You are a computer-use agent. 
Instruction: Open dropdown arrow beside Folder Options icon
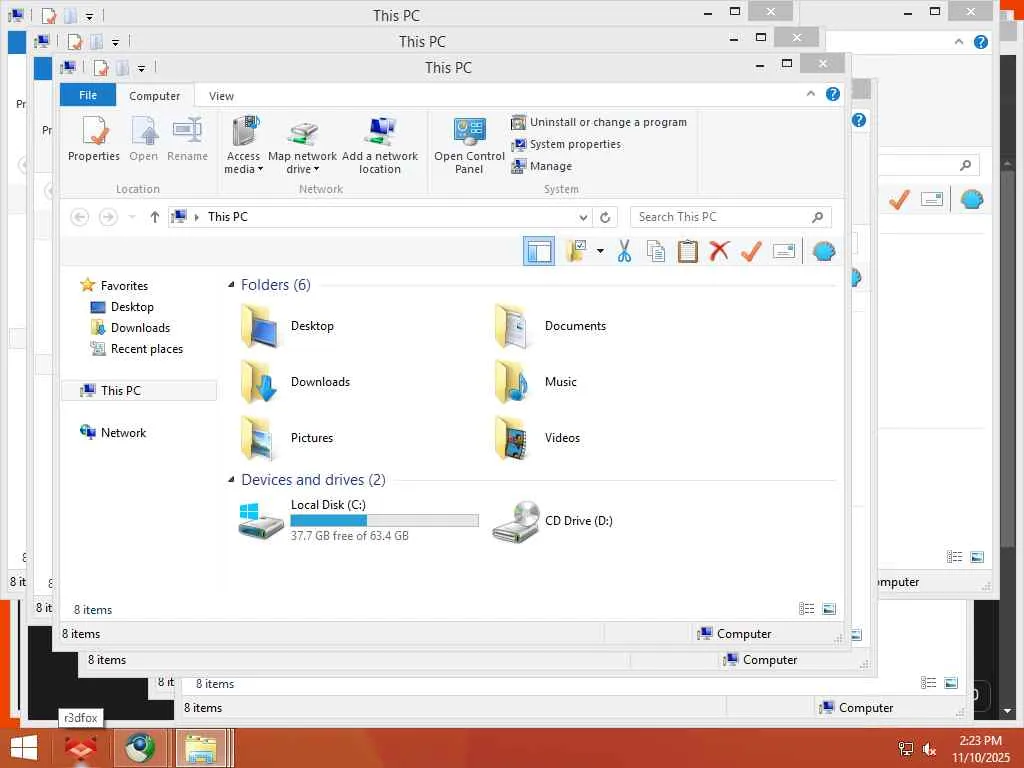pyautogui.click(x=600, y=251)
